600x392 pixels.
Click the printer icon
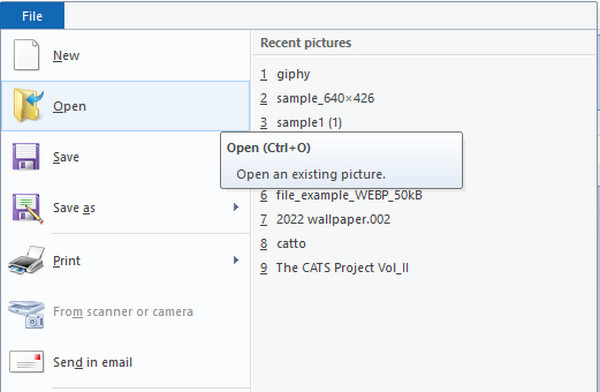tap(26, 260)
